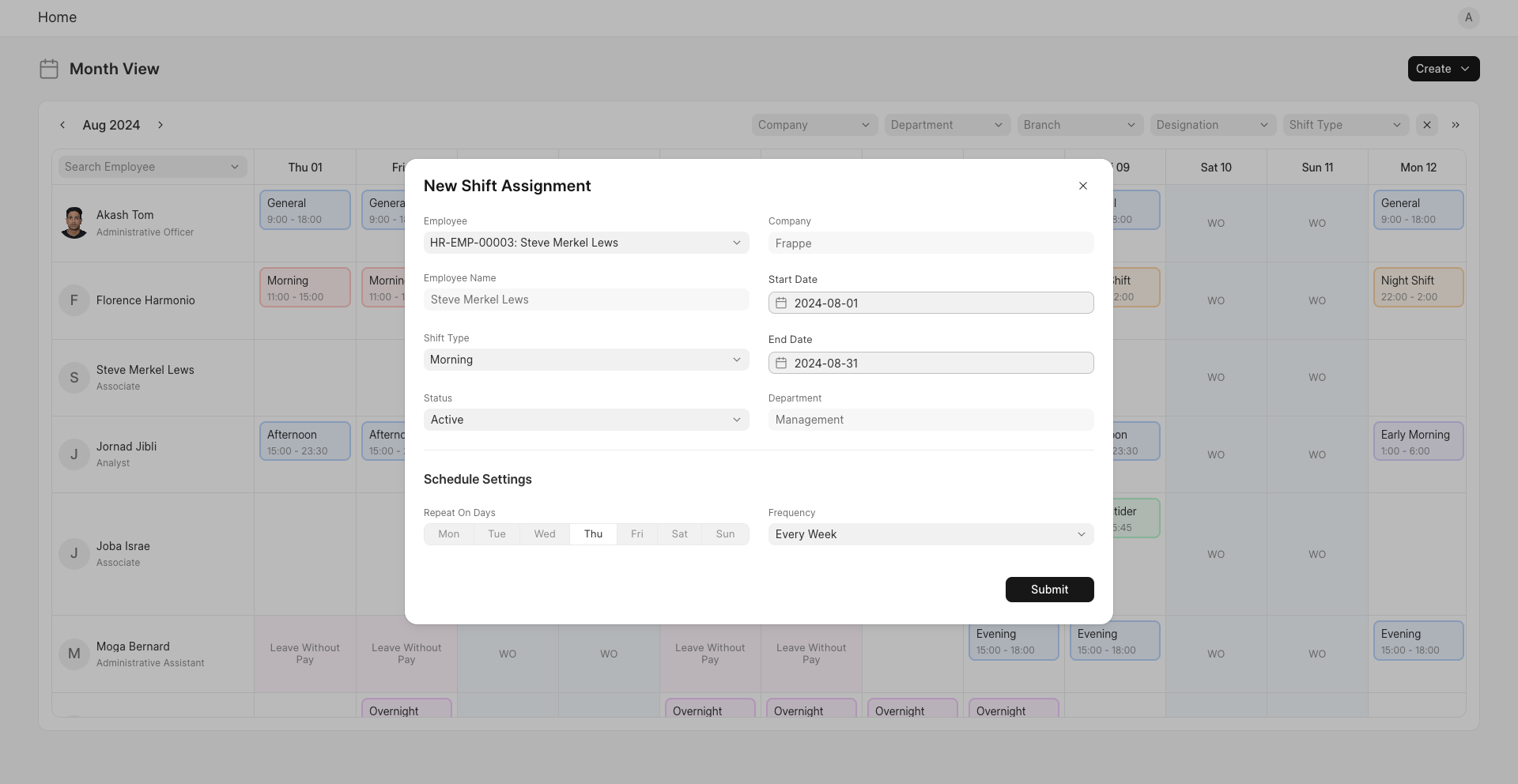The image size is (1518, 784).
Task: Open the Create menu button
Action: (1444, 69)
